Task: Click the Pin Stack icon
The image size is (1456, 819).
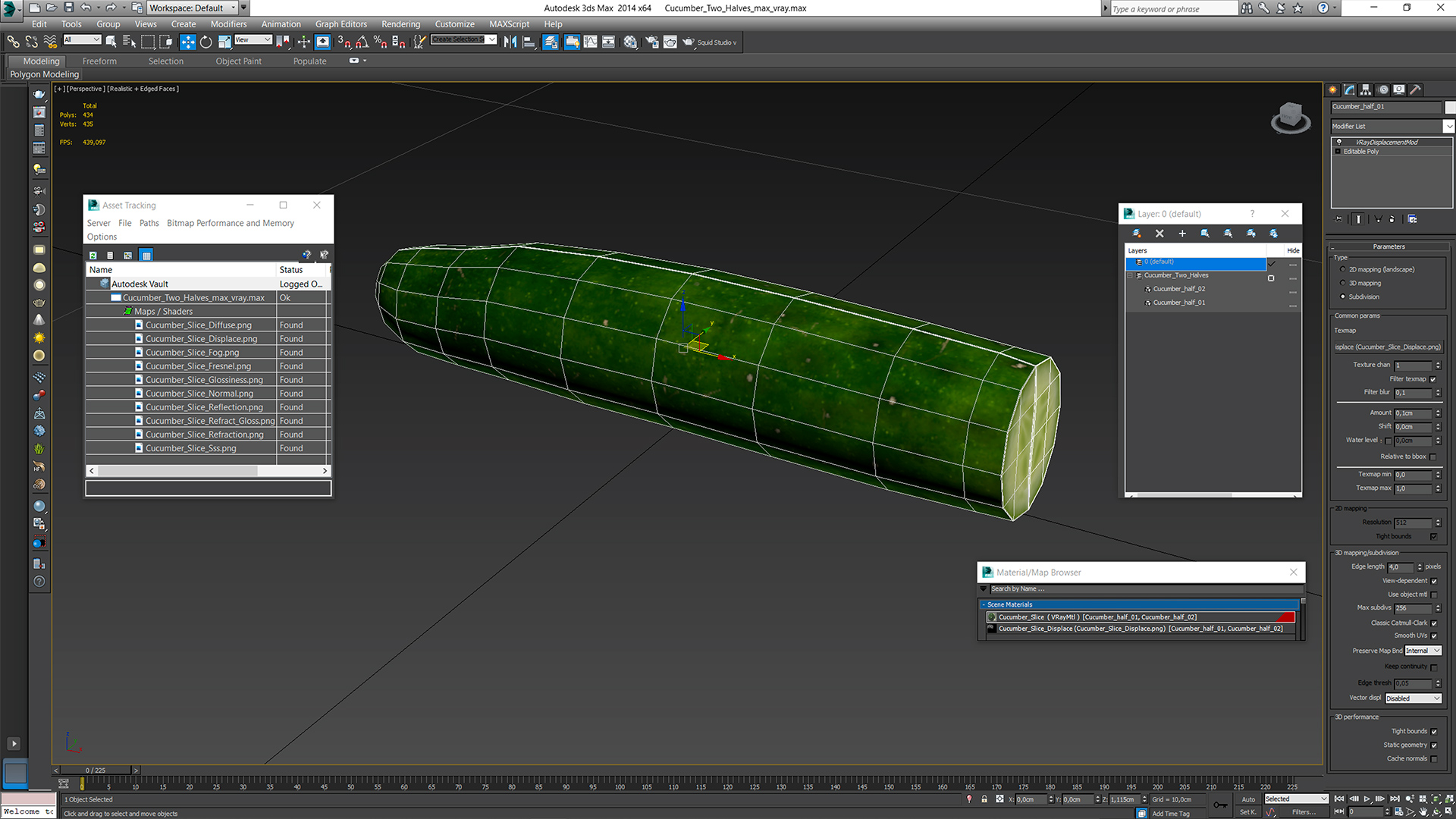Action: [1339, 219]
